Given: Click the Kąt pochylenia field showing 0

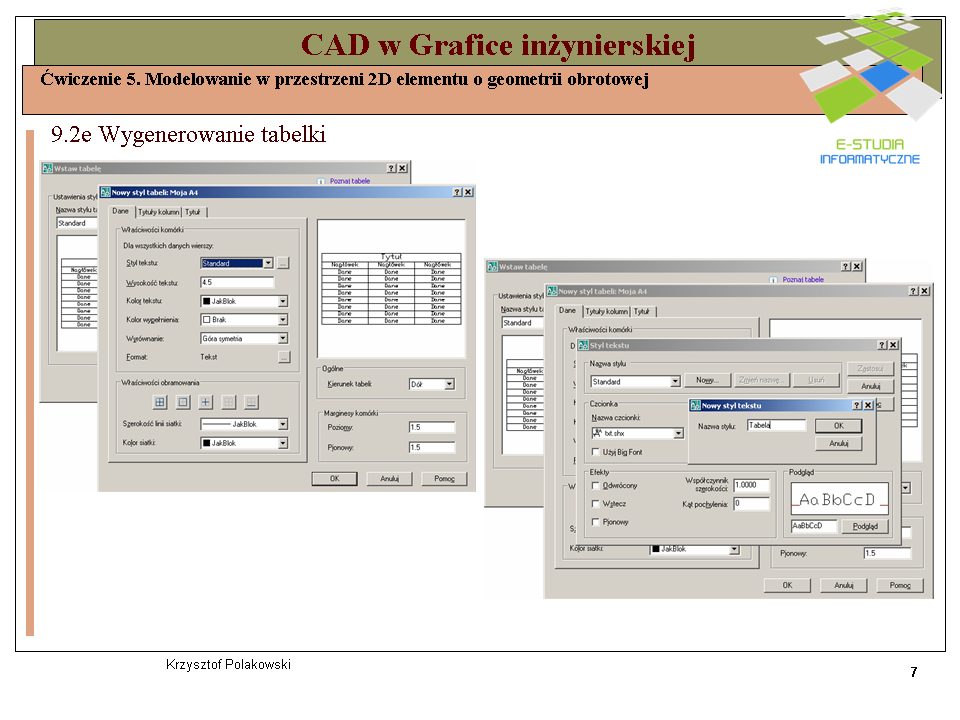Looking at the screenshot, I should click(x=752, y=503).
